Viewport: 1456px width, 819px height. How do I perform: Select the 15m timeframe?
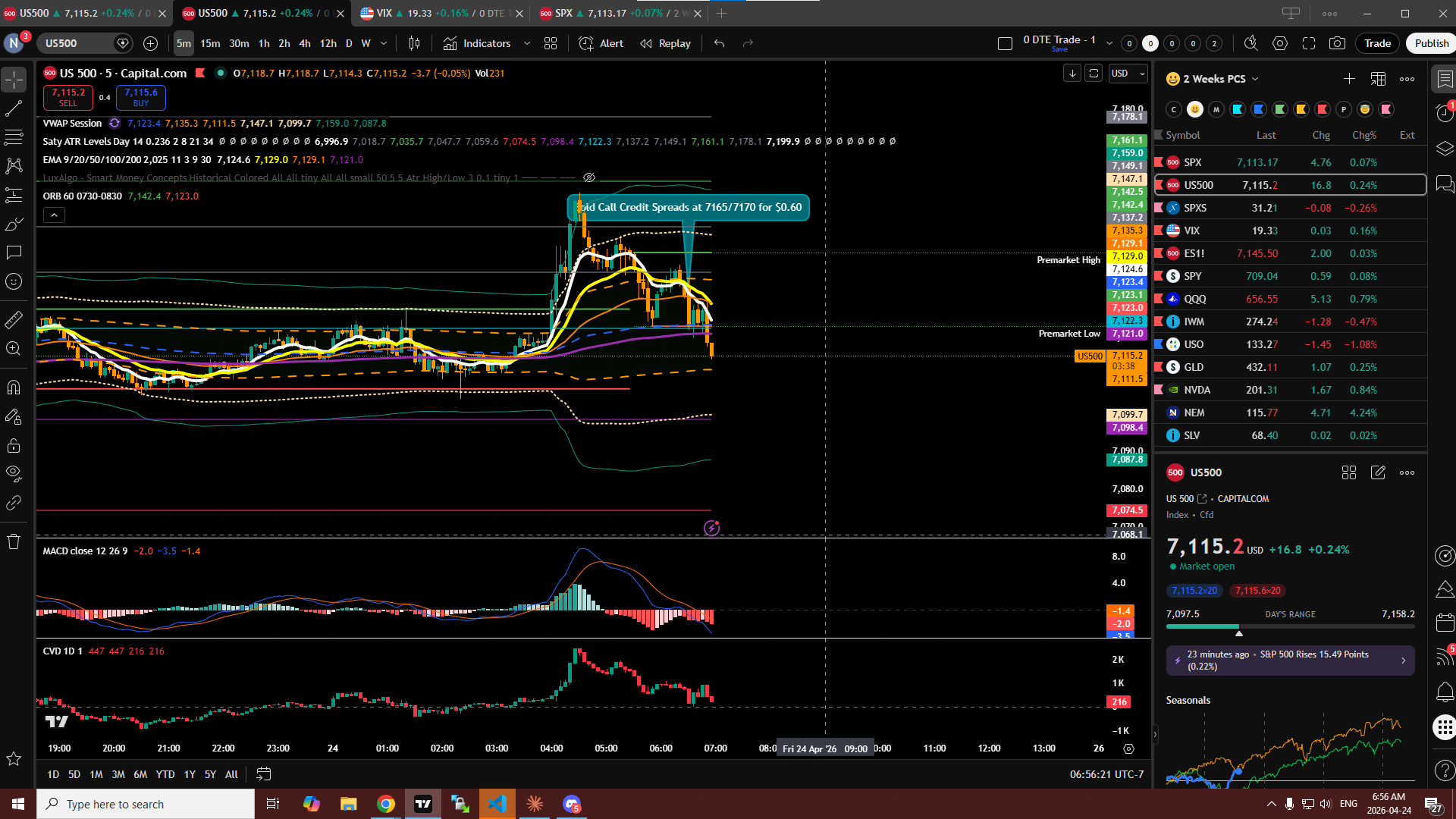(x=210, y=43)
